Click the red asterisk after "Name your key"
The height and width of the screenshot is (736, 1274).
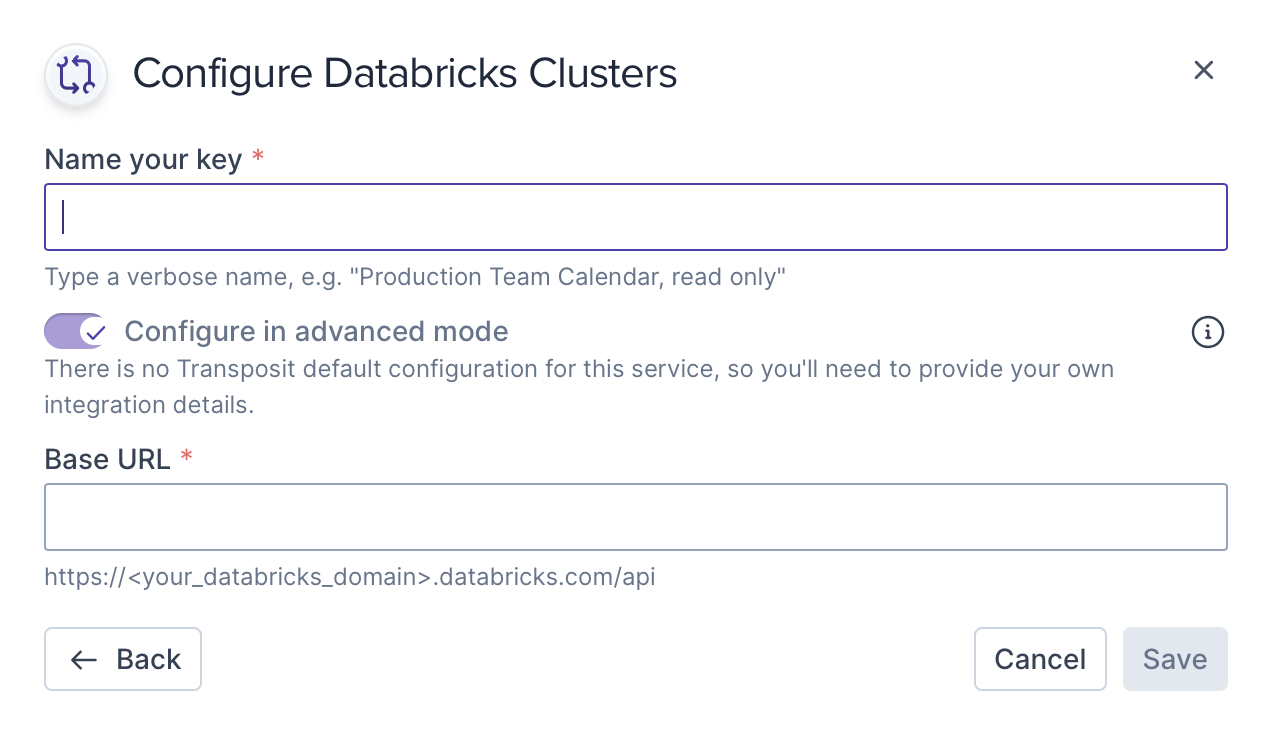(258, 158)
